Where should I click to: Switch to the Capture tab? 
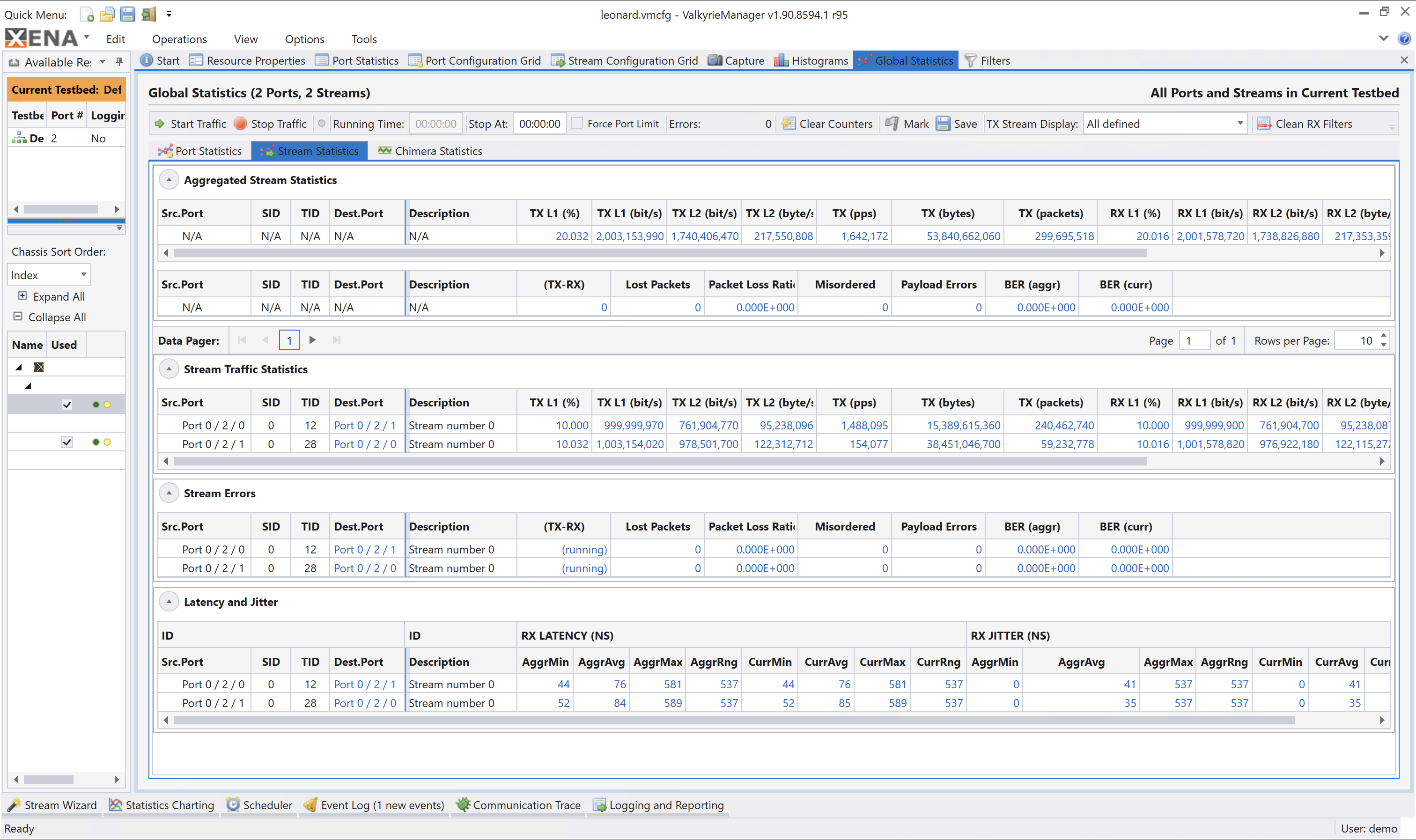736,60
